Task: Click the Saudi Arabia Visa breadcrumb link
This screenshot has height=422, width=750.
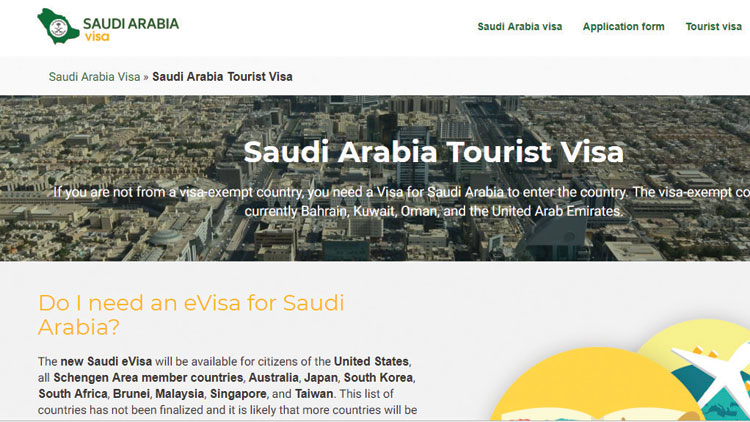Action: [94, 76]
